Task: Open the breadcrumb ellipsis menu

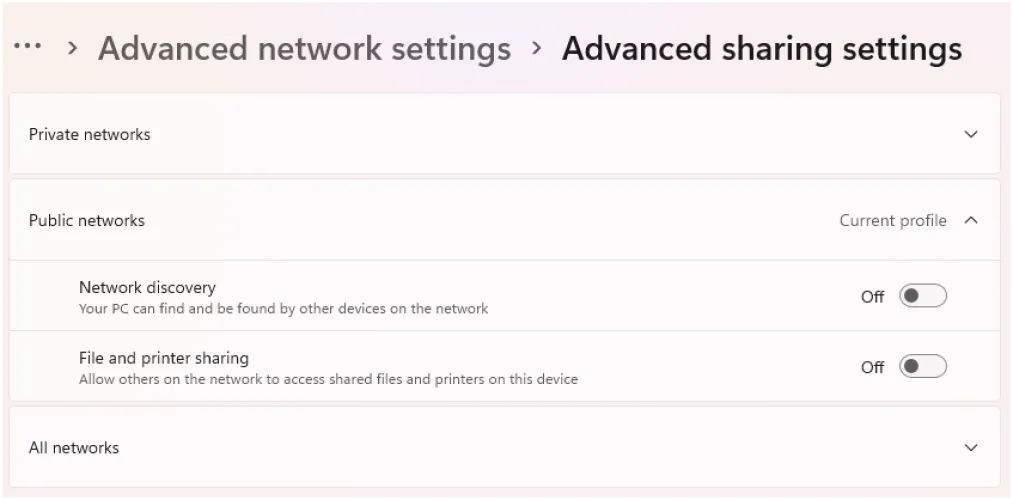Action: pos(27,47)
